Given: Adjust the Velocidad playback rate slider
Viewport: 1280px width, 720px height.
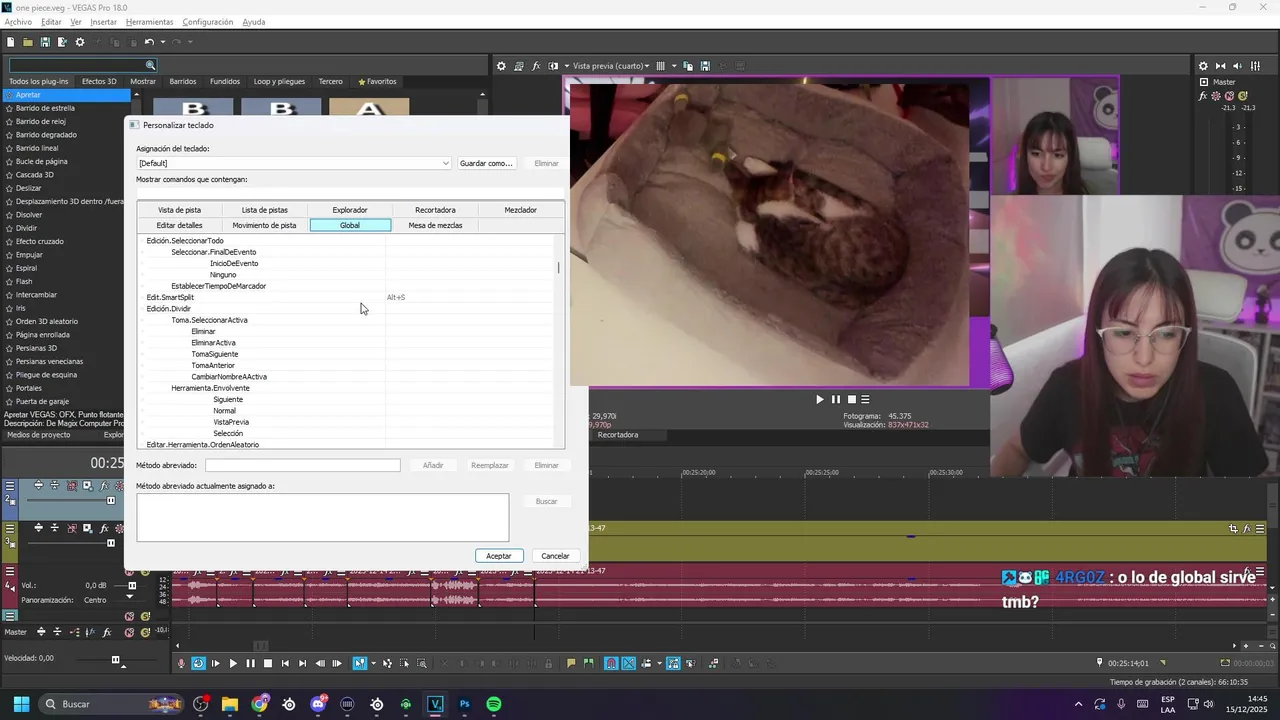Looking at the screenshot, I should click(x=116, y=659).
